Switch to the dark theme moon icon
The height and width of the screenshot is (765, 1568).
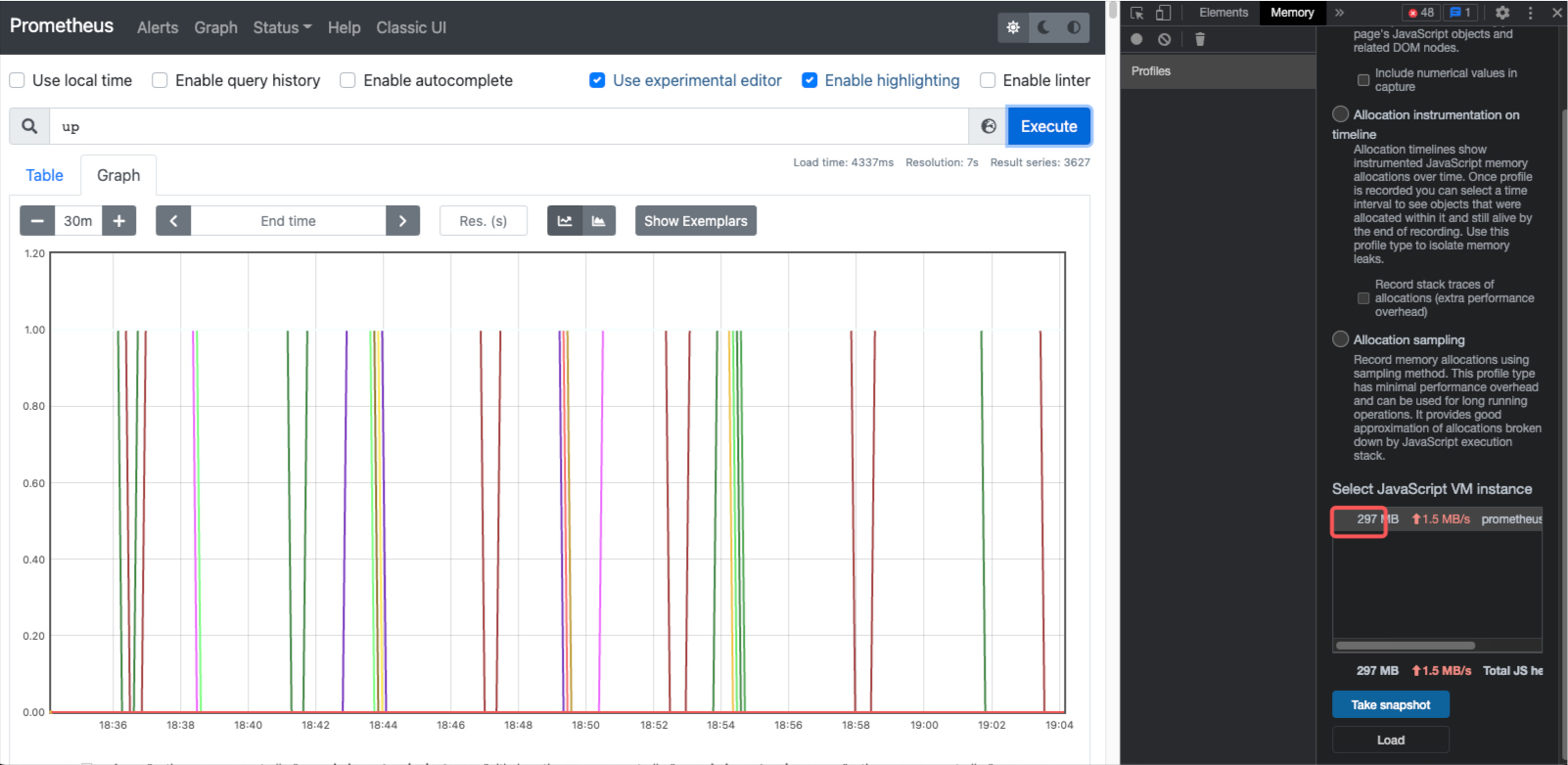(1043, 27)
